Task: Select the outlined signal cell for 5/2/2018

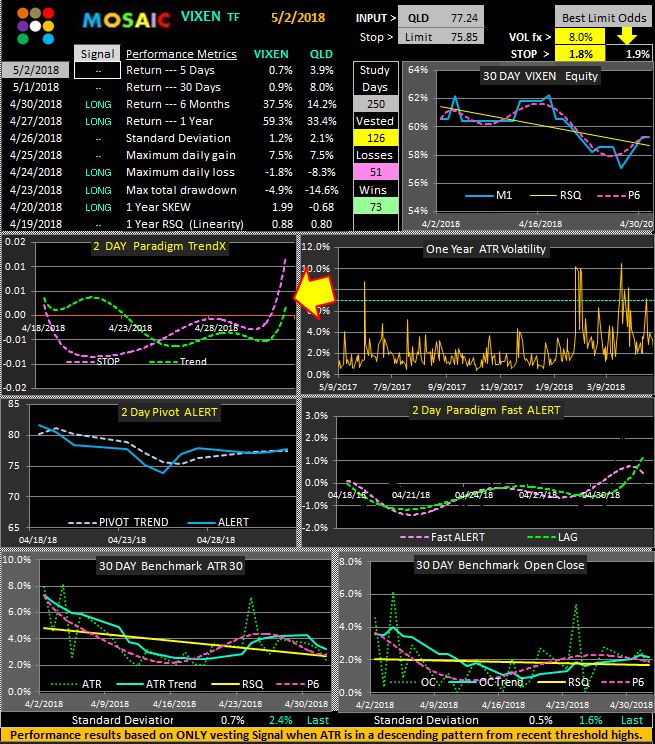Action: (97, 70)
